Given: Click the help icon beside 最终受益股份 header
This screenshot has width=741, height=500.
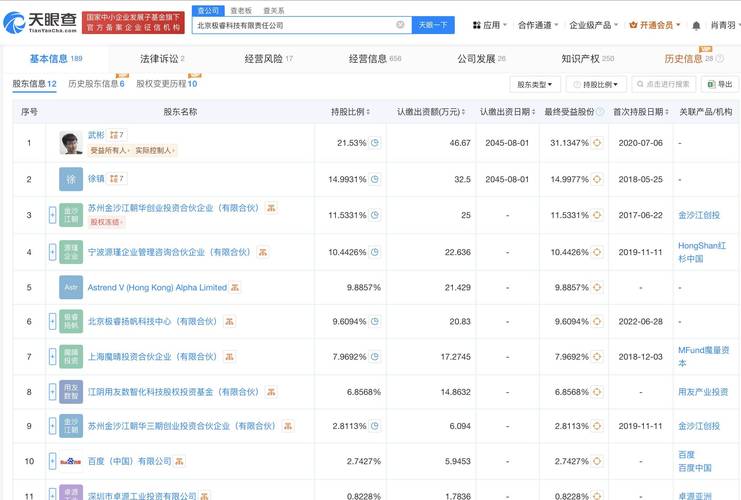Looking at the screenshot, I should coord(600,112).
